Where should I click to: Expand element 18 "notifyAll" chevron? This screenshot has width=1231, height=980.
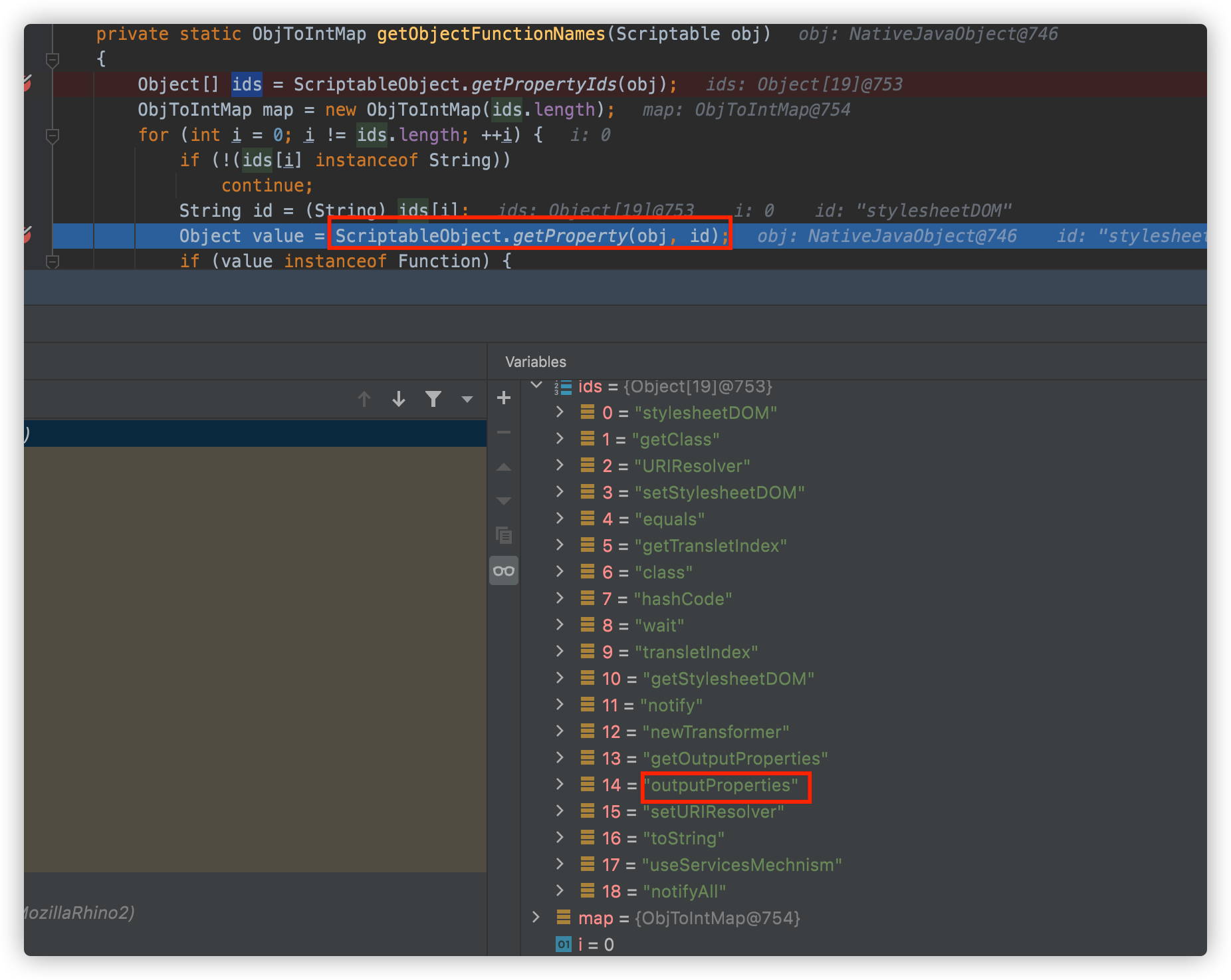coord(560,891)
